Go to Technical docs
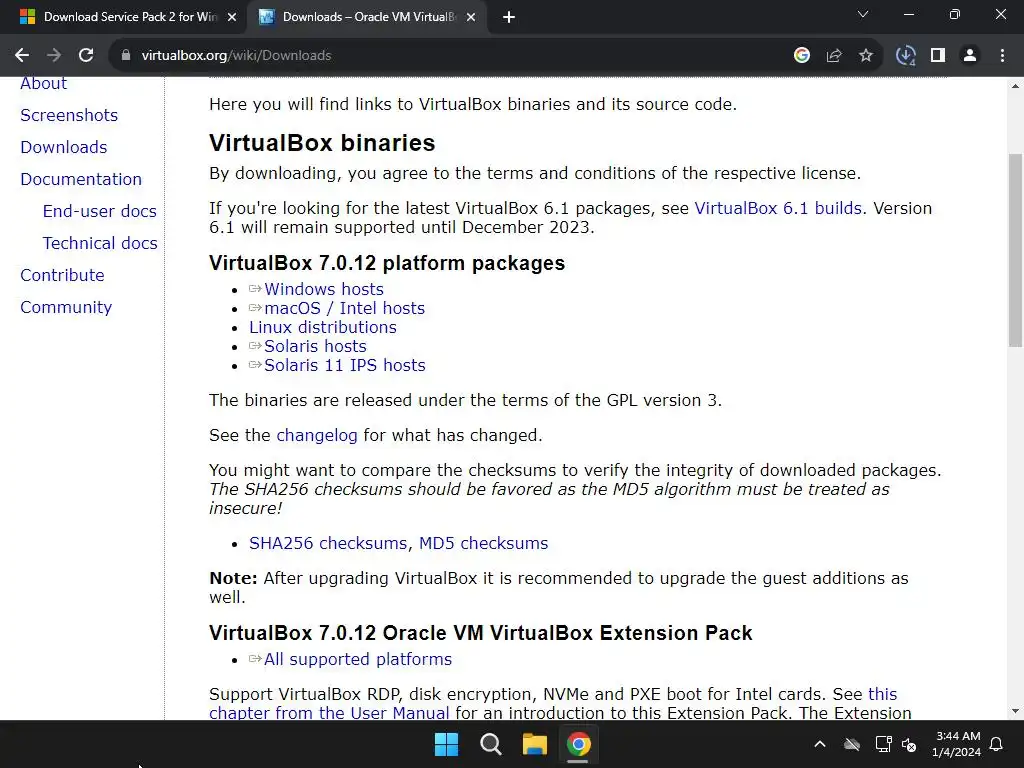The width and height of the screenshot is (1024, 768). [100, 243]
